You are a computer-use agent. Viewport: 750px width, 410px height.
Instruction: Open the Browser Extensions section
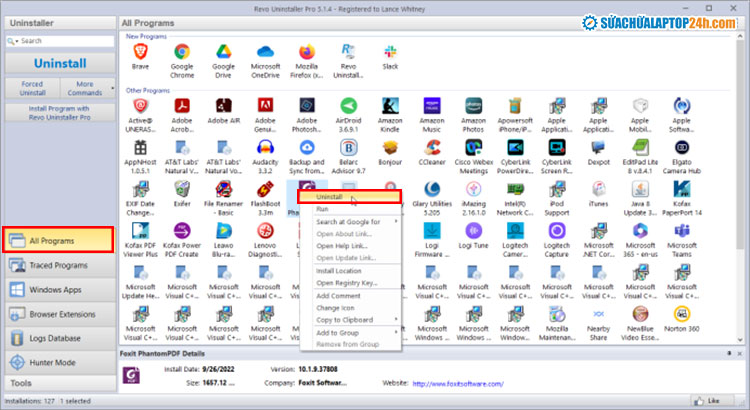click(60, 314)
